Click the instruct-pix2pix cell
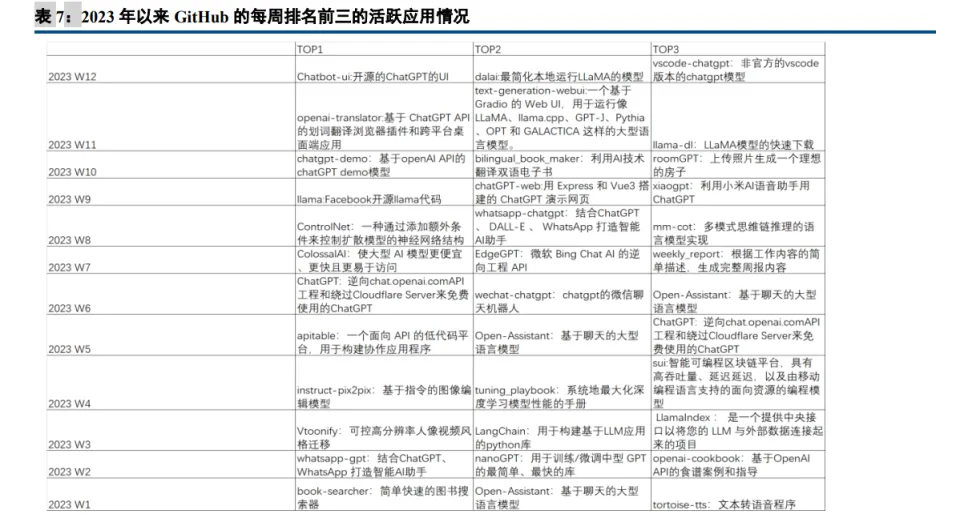 click(383, 396)
